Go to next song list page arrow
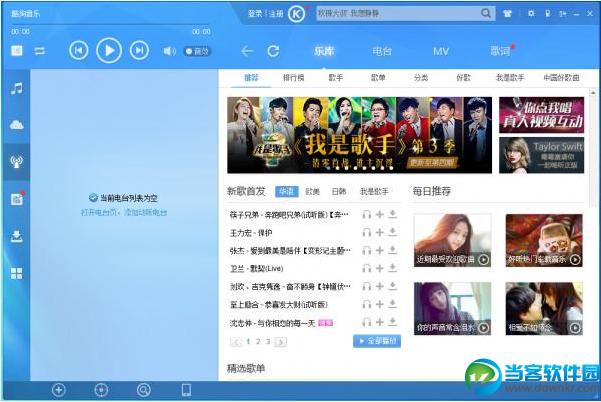Image resolution: width=601 pixels, height=402 pixels. pyautogui.click(x=281, y=342)
